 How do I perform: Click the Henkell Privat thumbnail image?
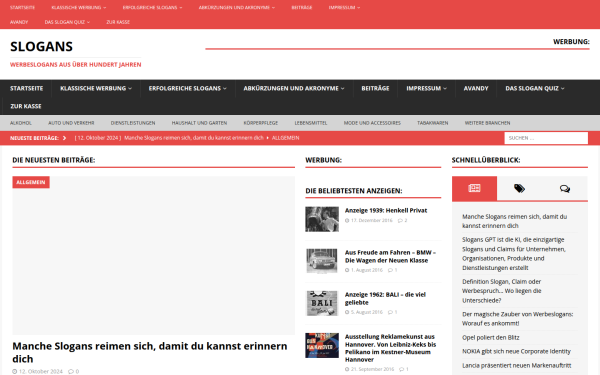(x=322, y=219)
